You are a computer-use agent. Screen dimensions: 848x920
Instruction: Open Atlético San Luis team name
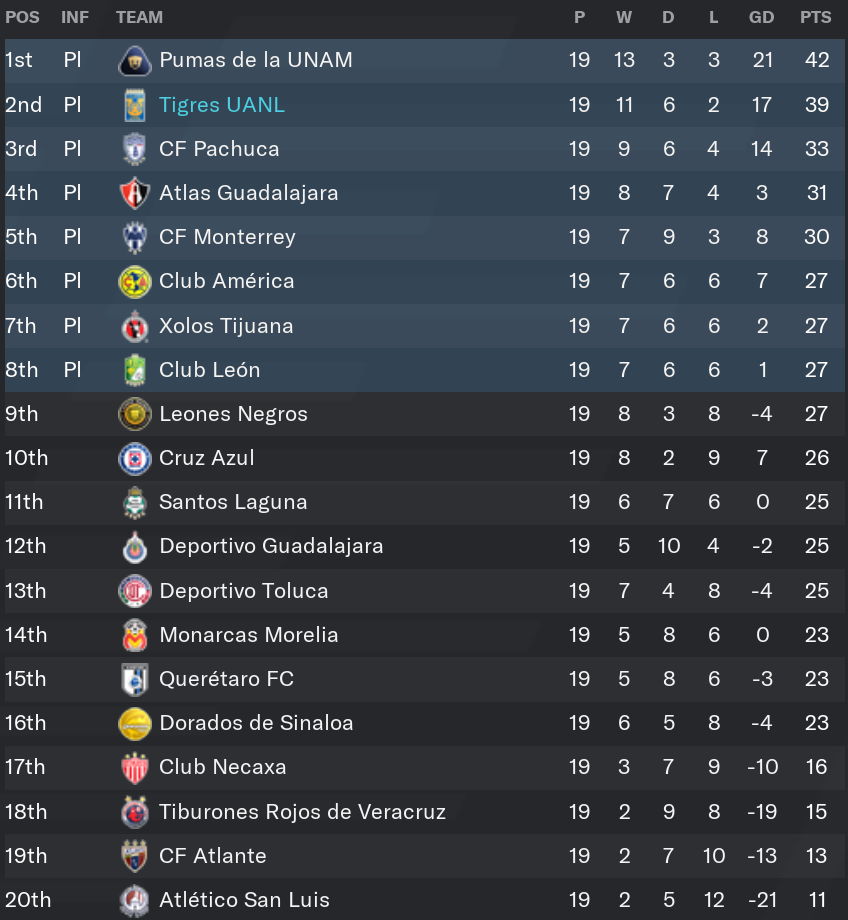point(244,900)
